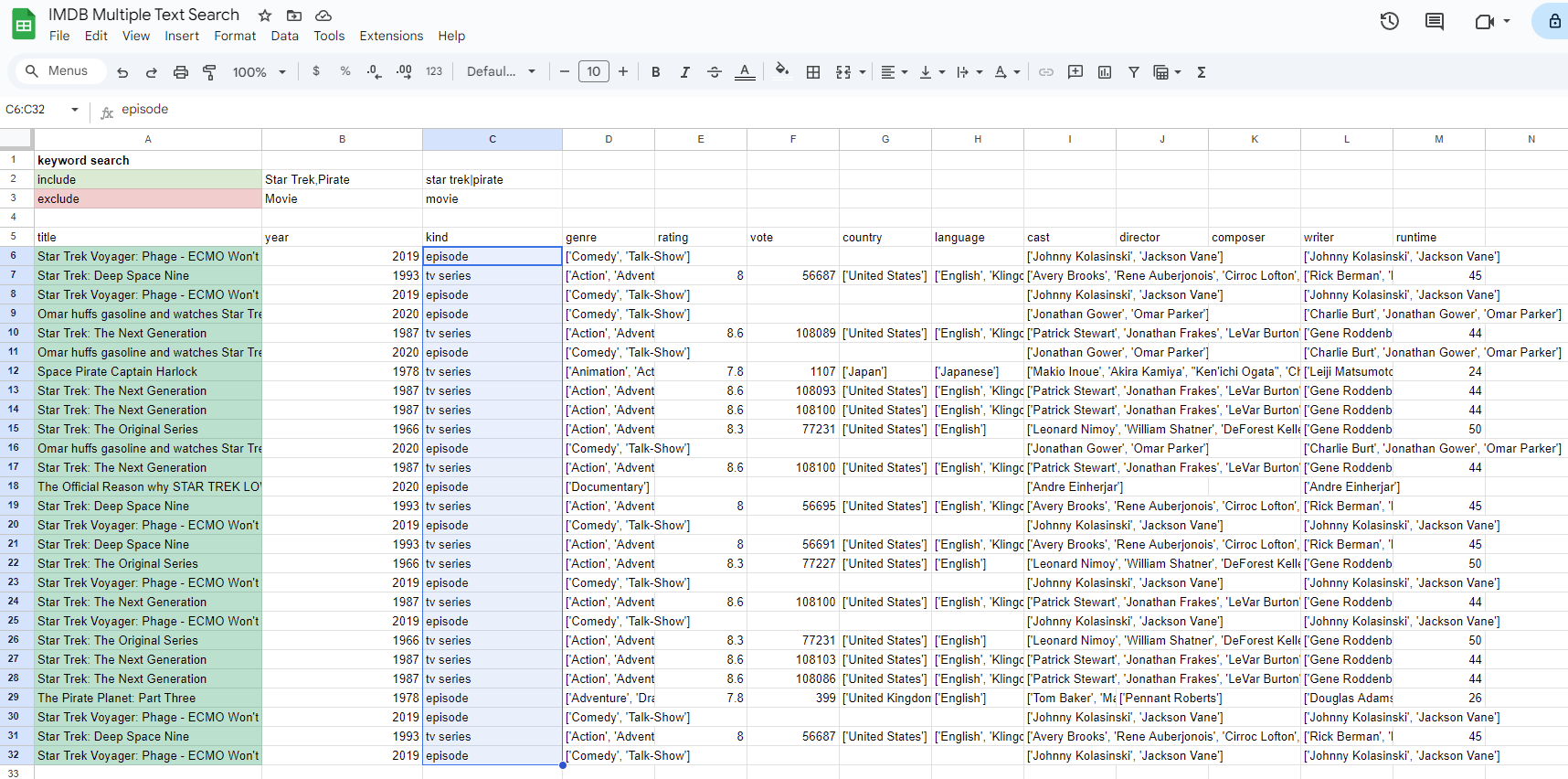Select column A header
The width and height of the screenshot is (1568, 779).
click(148, 139)
